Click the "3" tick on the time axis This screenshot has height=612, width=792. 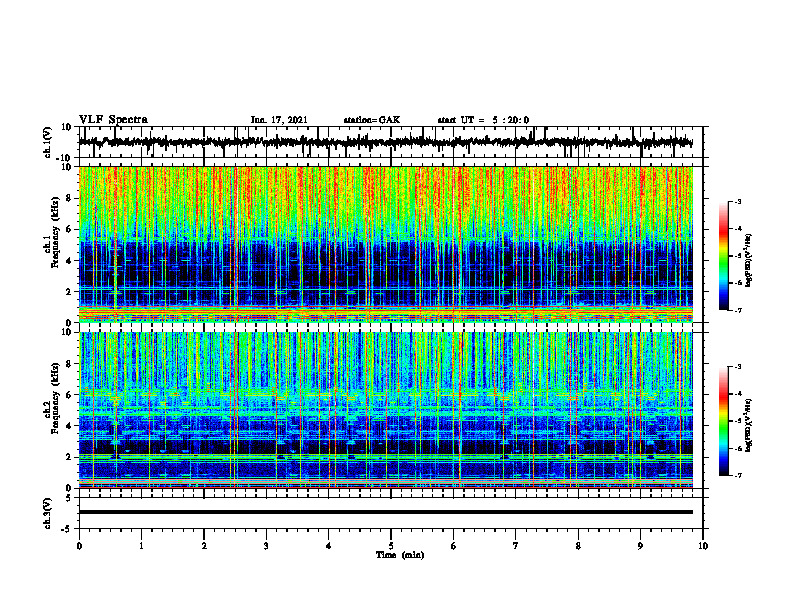tap(266, 546)
